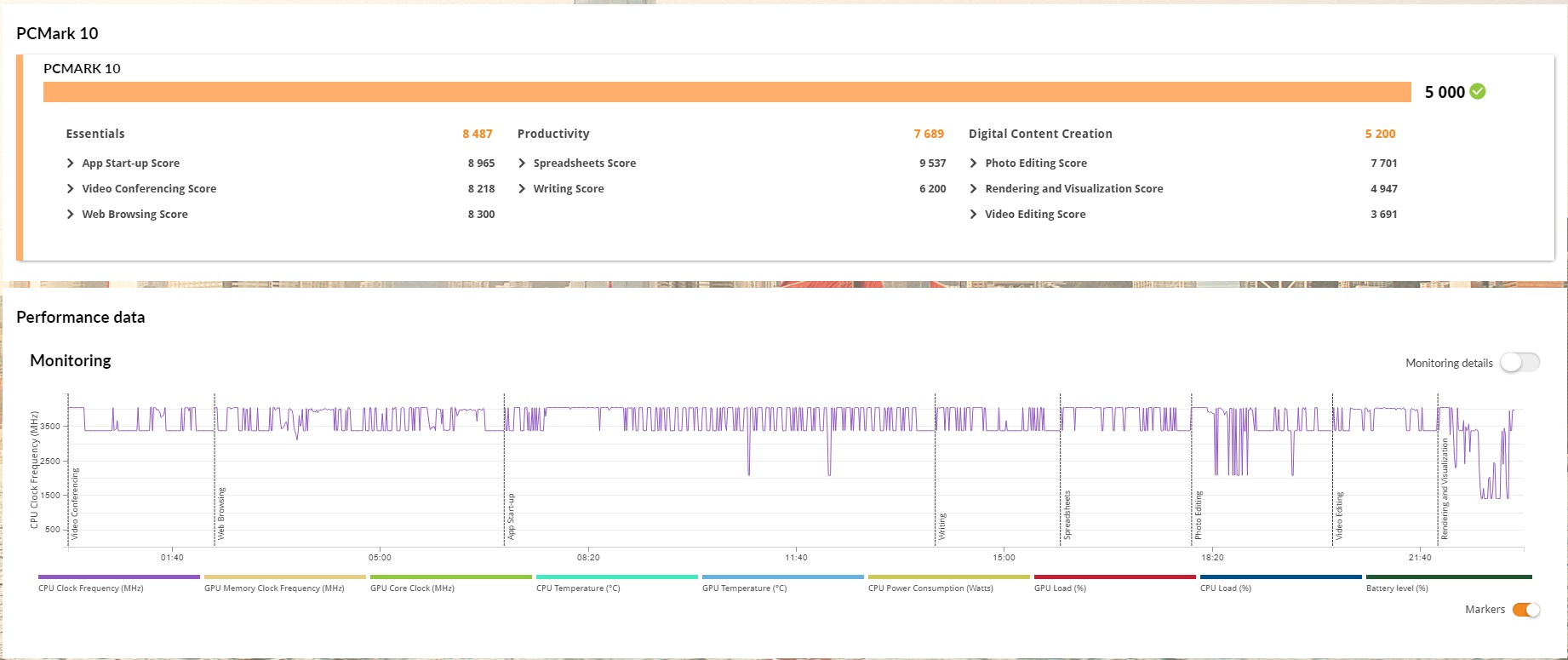Click Digital Content Creation score 5 200
1568x660 pixels.
coord(1380,134)
